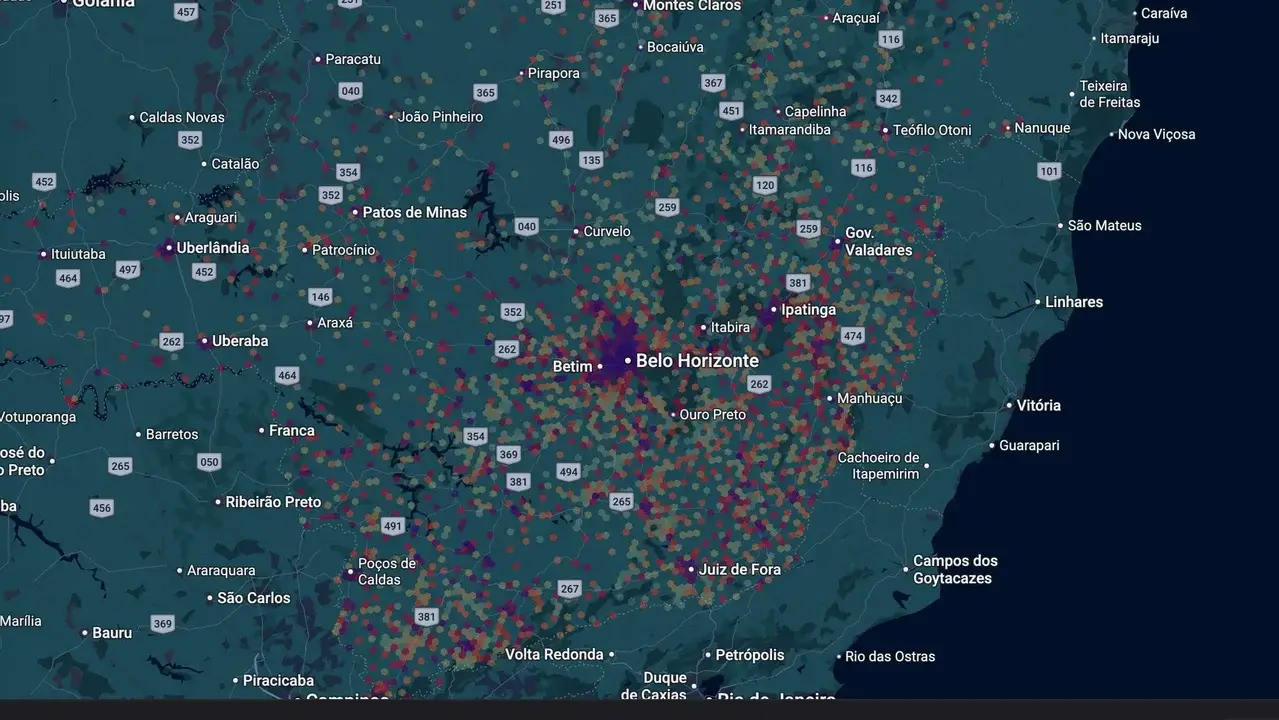This screenshot has width=1279, height=720.
Task: Click the 251 road shield near Montes Claros
Action: (x=553, y=5)
